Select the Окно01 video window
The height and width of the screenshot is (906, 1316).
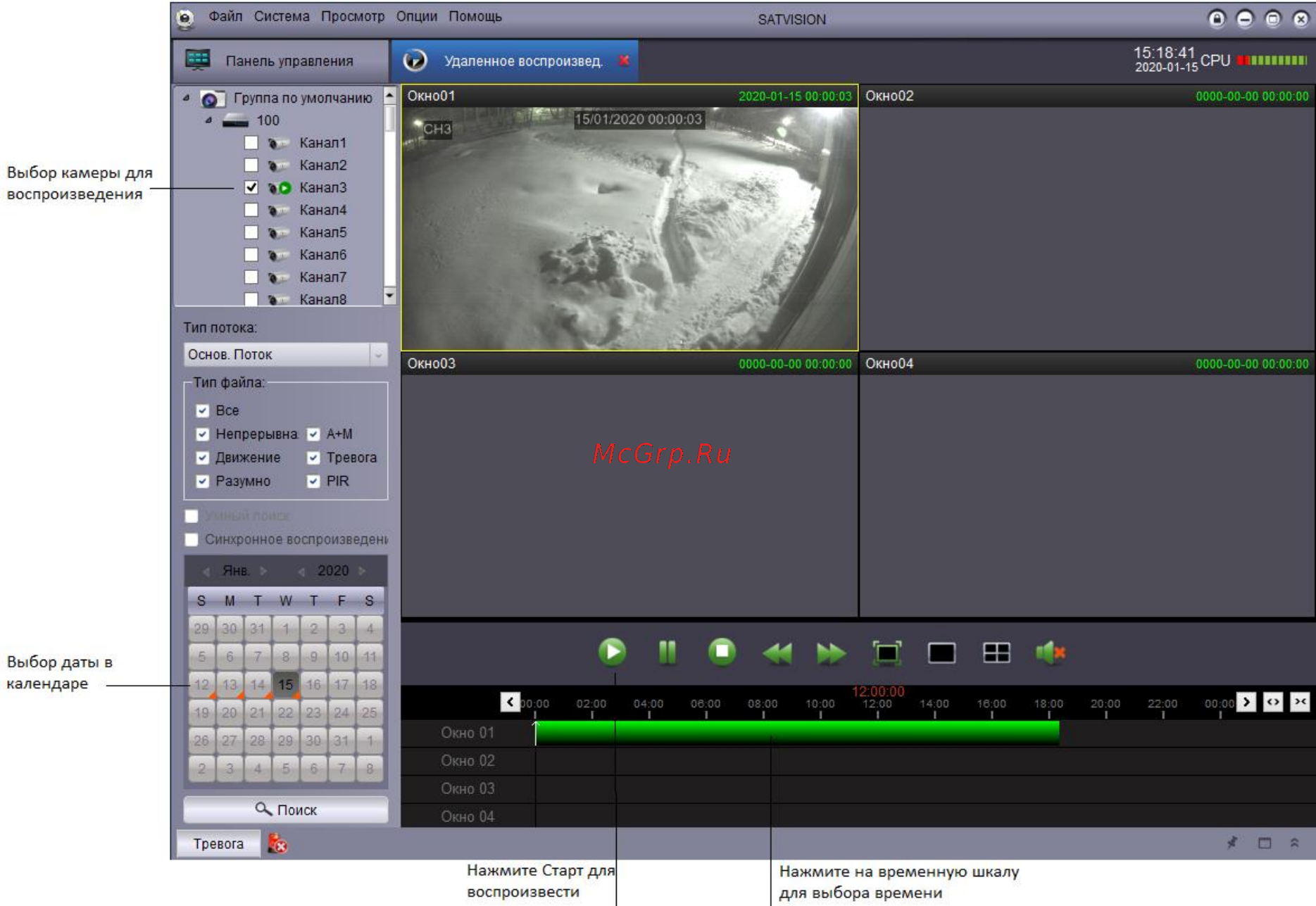(629, 218)
